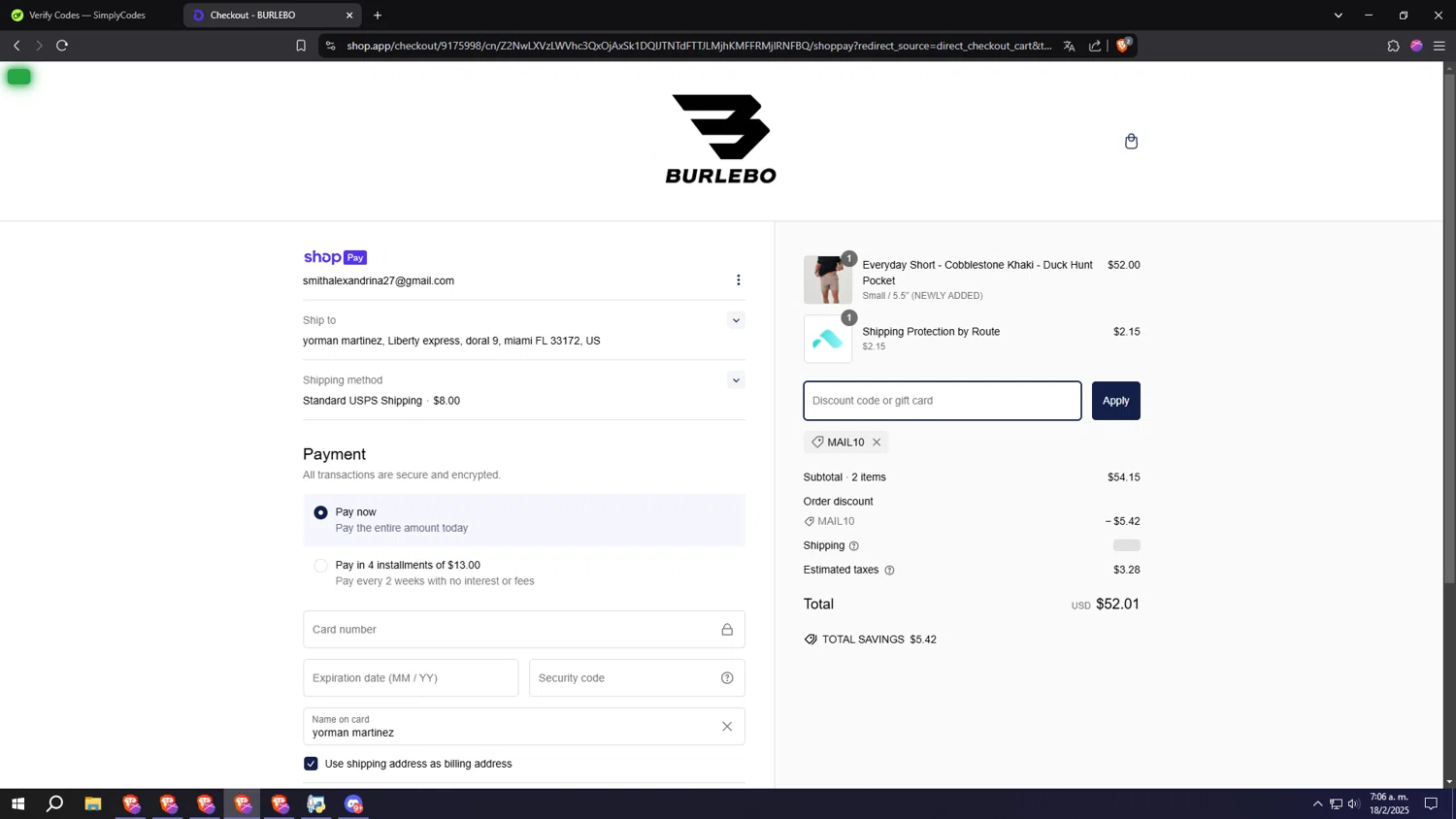
Task: Show hidden system tray icons
Action: [1317, 803]
